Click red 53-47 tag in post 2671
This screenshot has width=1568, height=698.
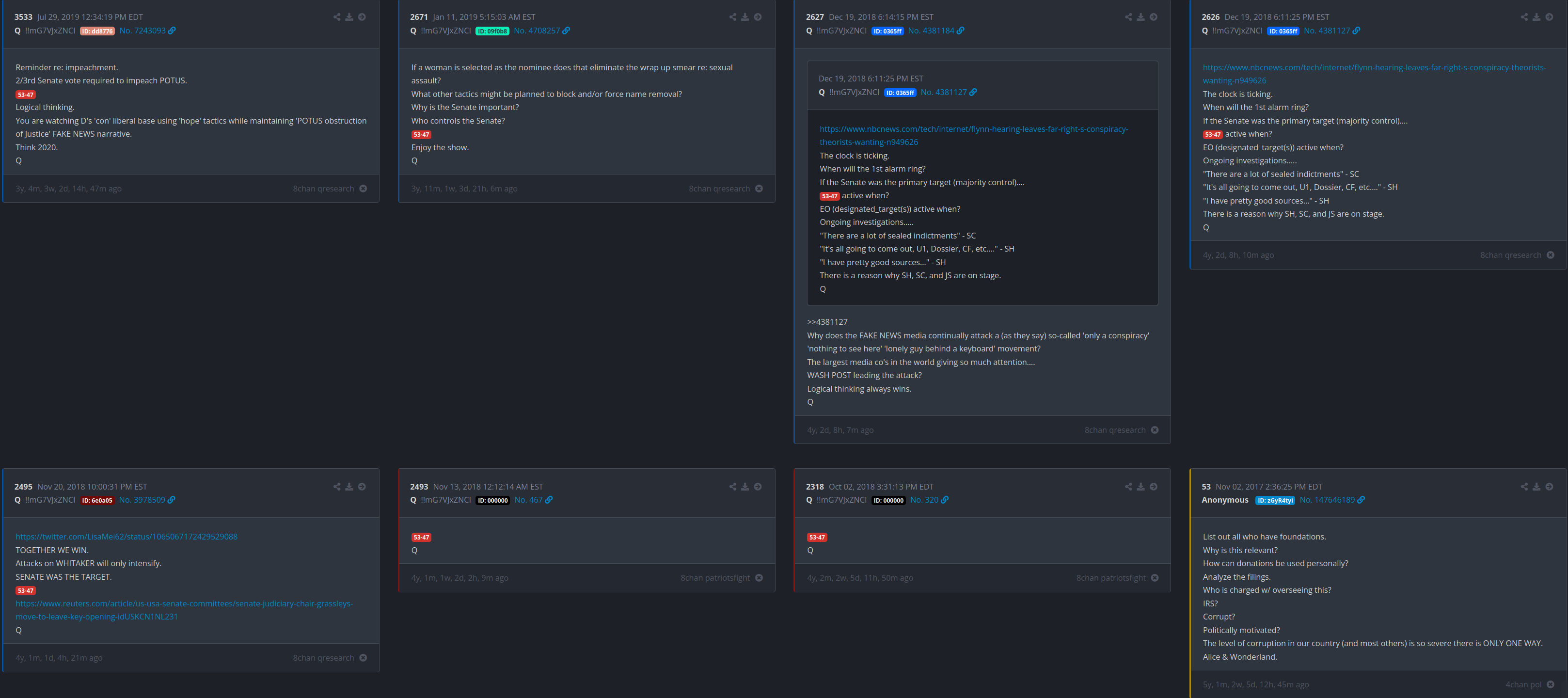421,134
